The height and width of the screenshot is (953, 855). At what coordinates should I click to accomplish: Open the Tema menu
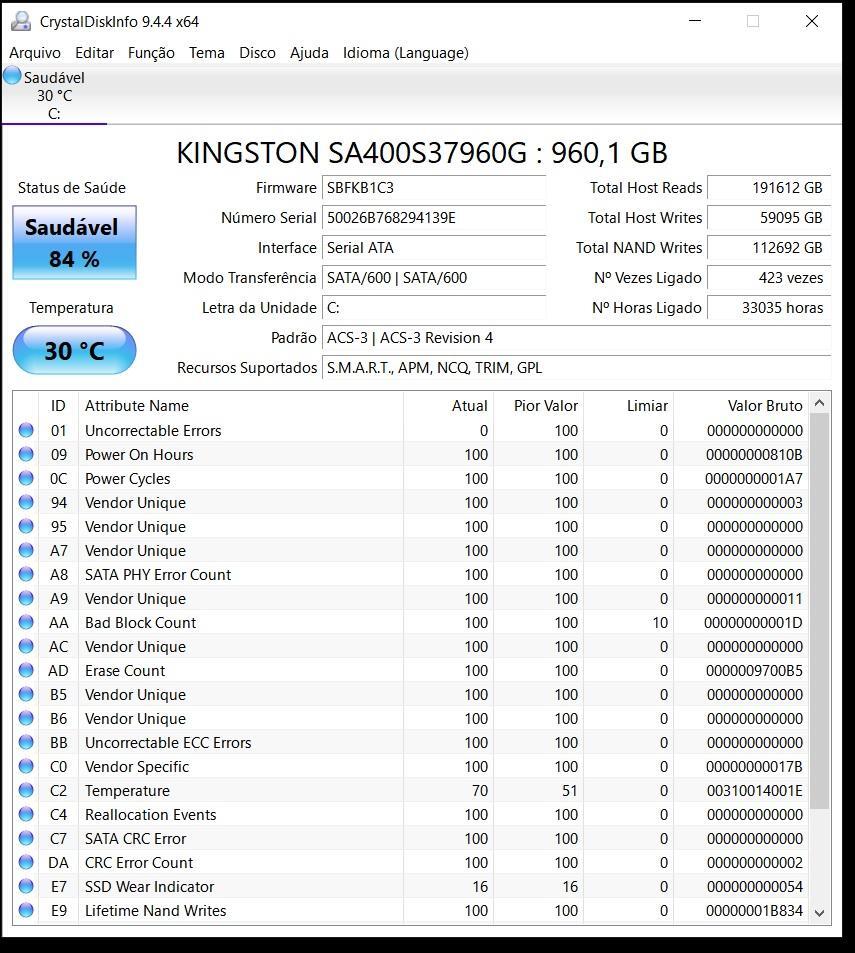tap(207, 53)
